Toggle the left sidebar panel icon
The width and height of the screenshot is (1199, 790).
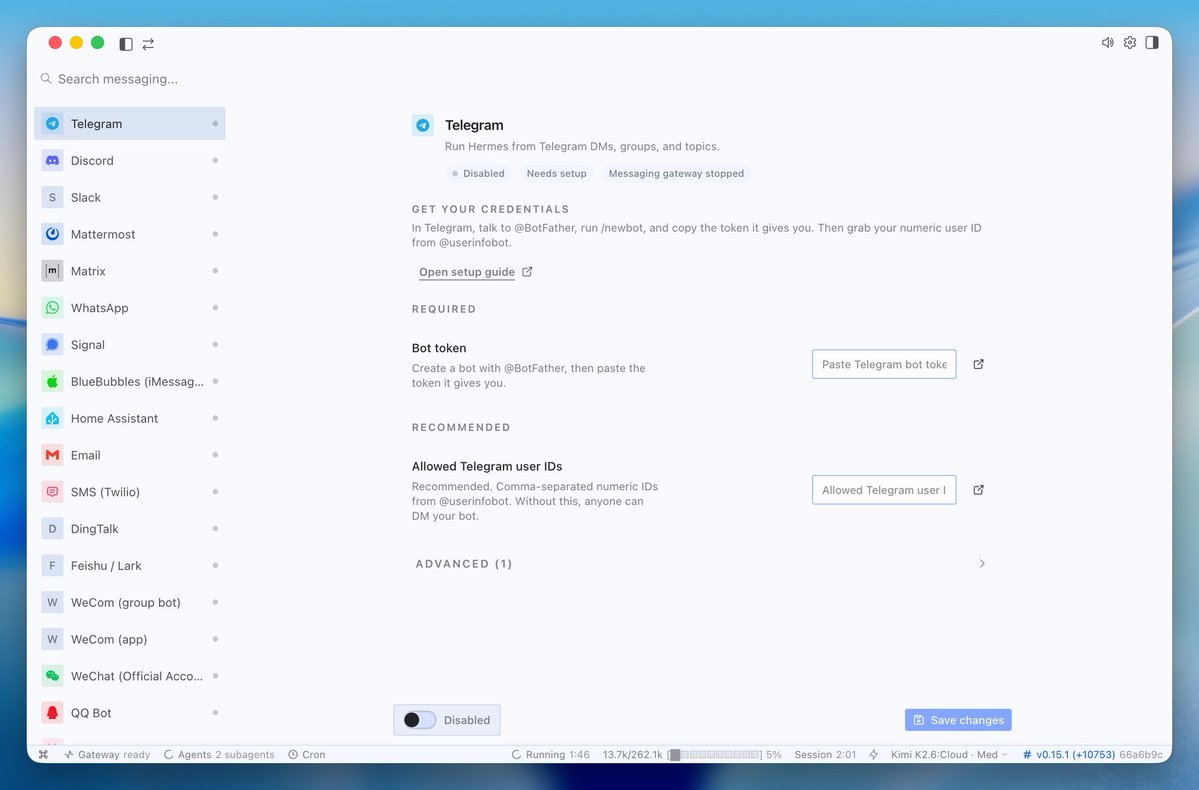[x=126, y=44]
